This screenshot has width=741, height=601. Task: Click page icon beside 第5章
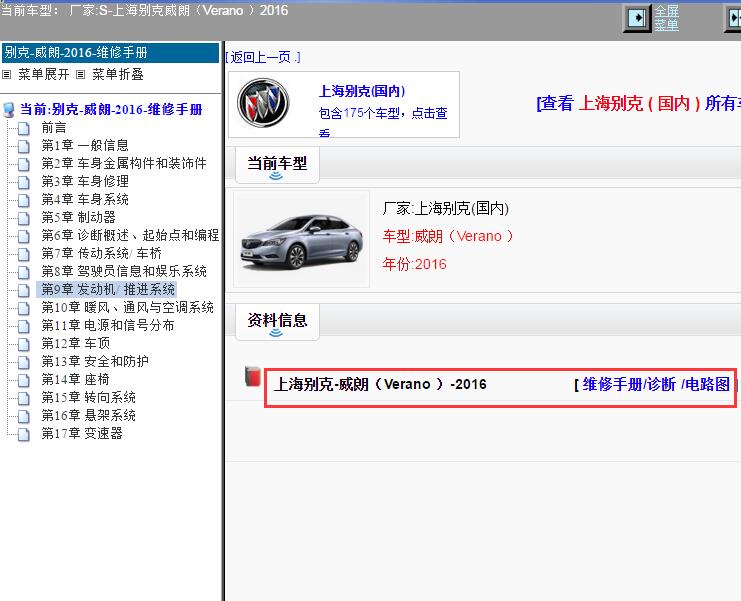click(24, 218)
